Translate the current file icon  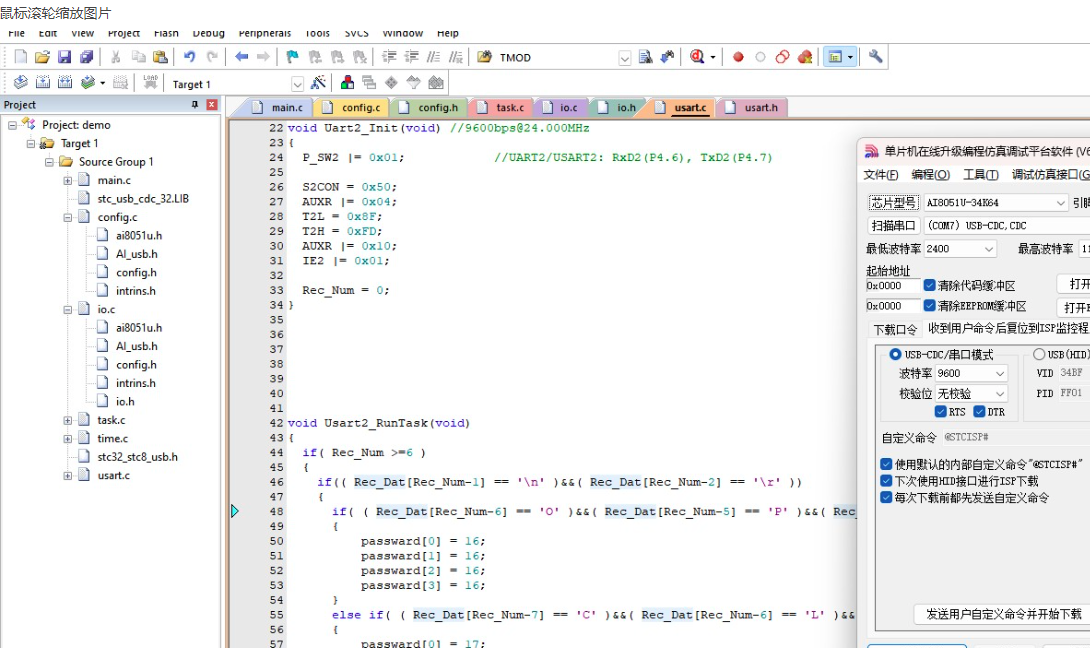click(20, 83)
